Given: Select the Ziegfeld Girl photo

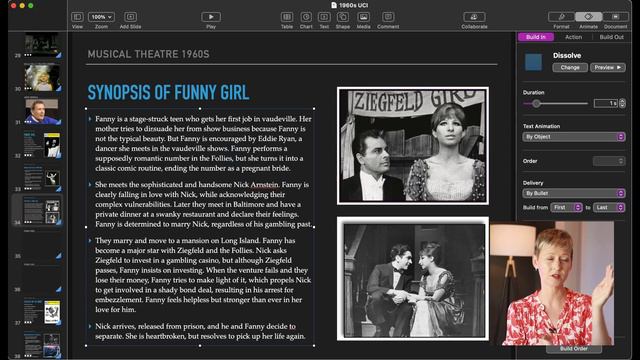Looking at the screenshot, I should [413, 146].
